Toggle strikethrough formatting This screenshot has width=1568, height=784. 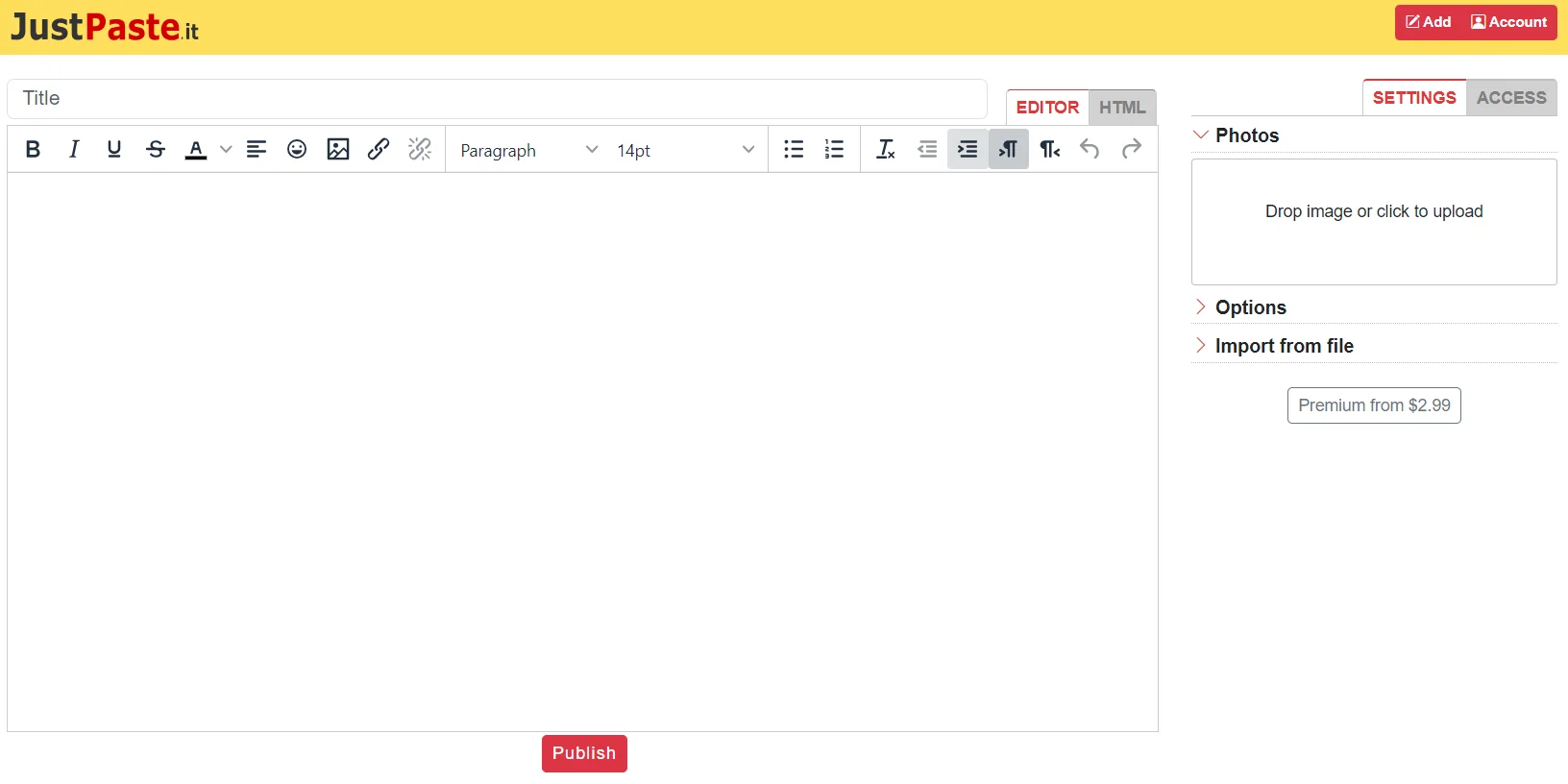tap(156, 149)
